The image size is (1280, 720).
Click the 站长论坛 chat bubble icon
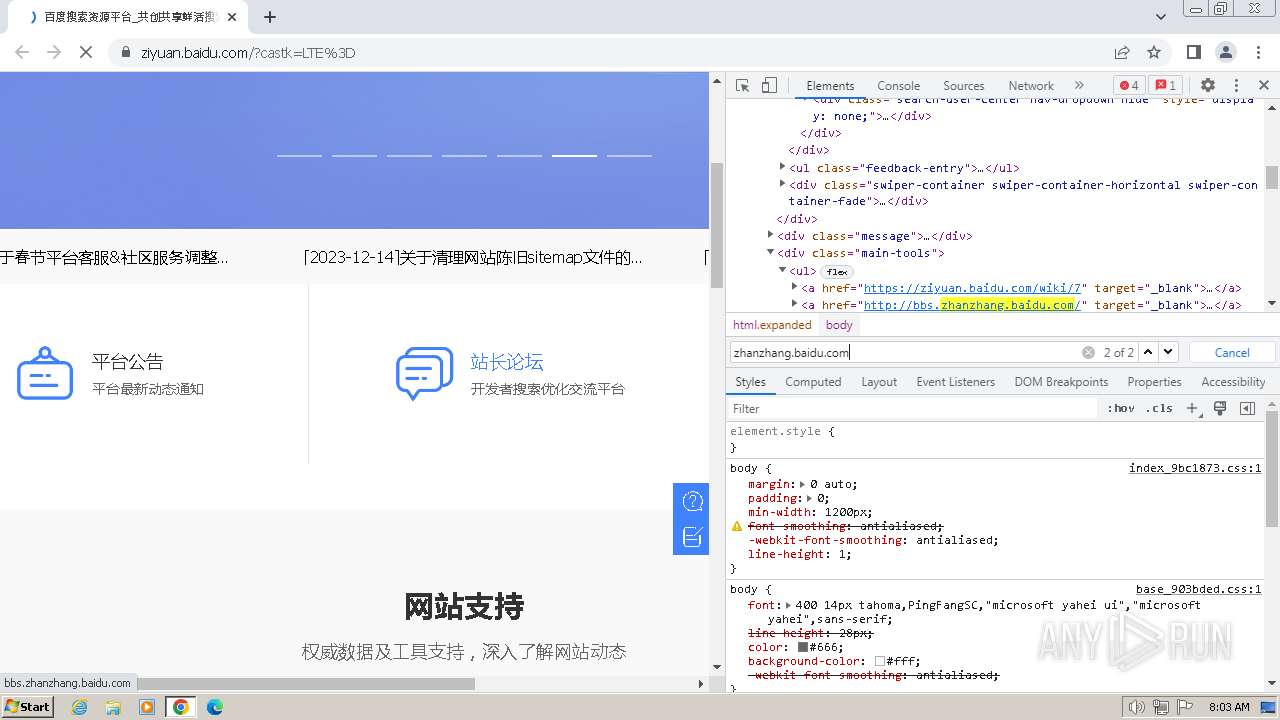[x=425, y=373]
